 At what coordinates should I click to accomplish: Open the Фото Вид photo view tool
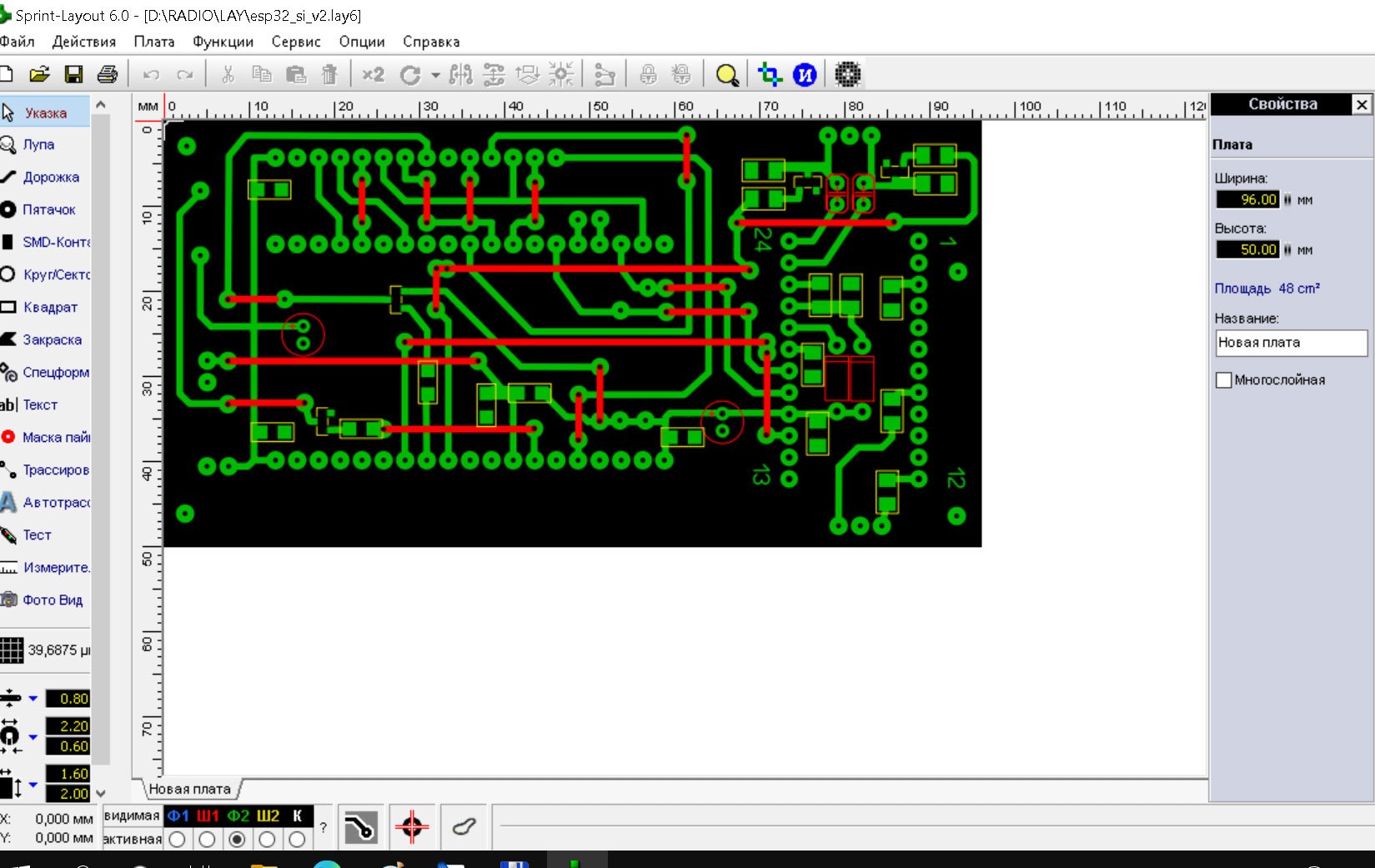[x=52, y=600]
